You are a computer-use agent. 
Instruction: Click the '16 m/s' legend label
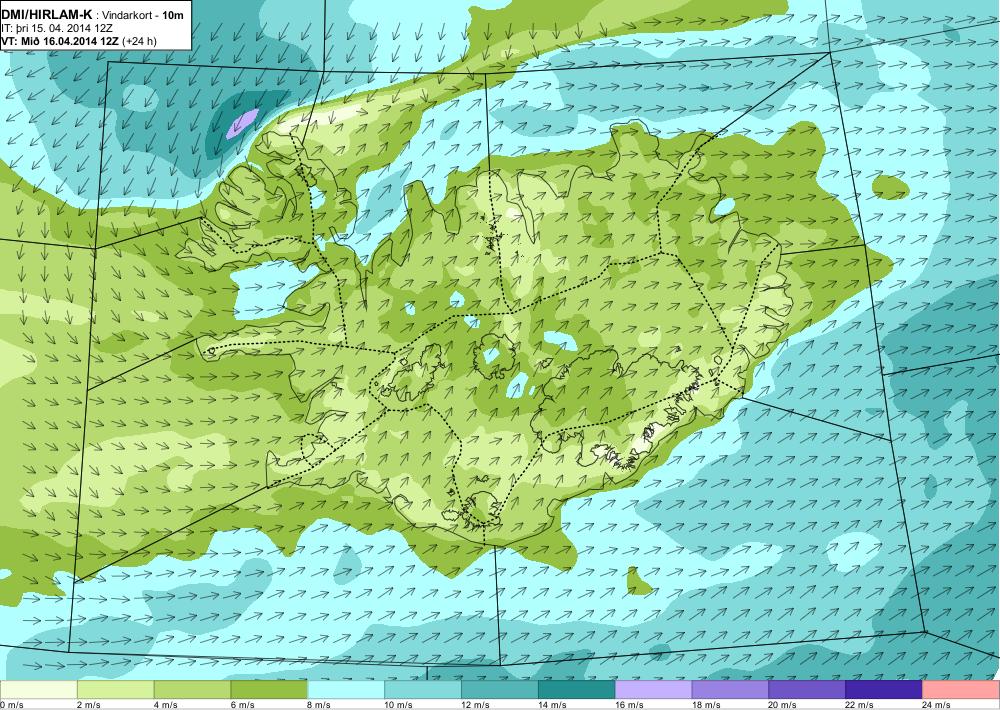(629, 705)
